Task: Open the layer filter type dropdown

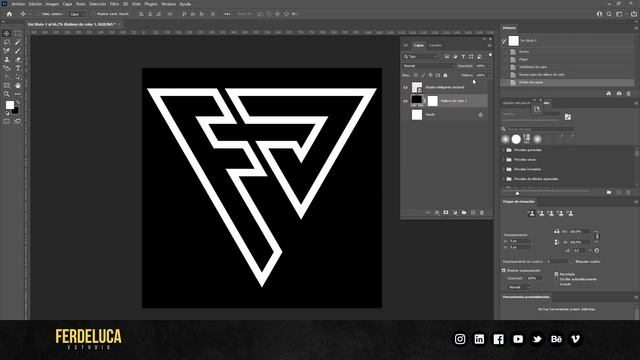Action: click(420, 57)
